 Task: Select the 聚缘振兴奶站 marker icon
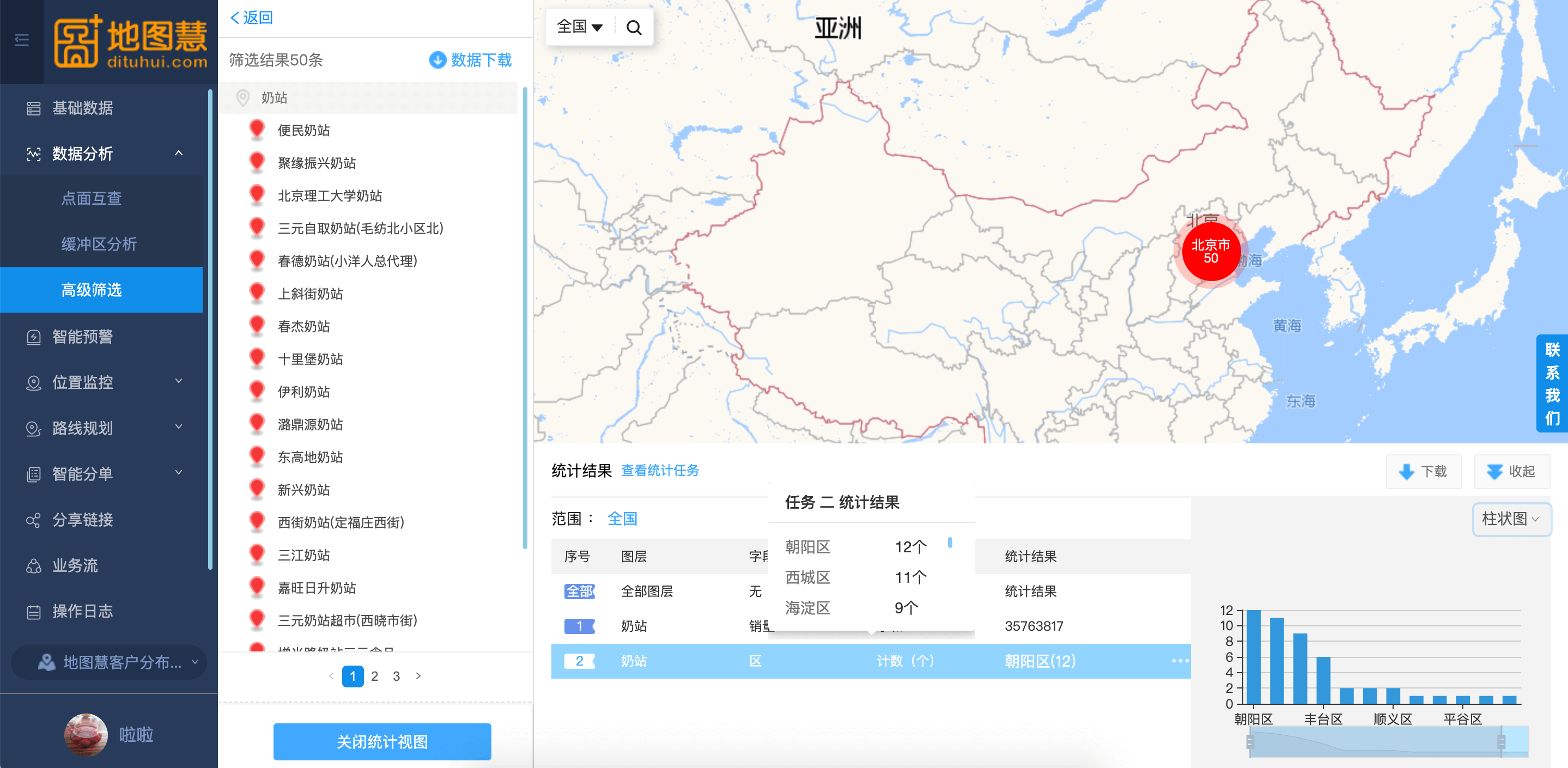[257, 162]
